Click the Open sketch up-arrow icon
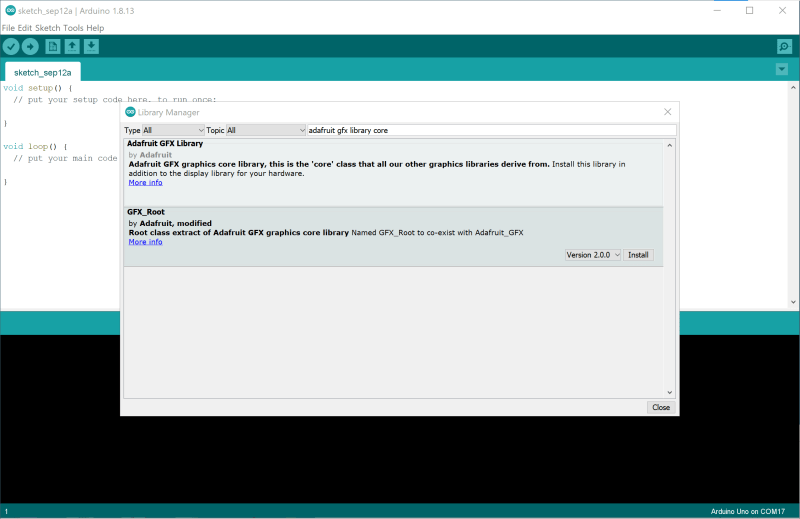The height and width of the screenshot is (519, 800). point(72,46)
